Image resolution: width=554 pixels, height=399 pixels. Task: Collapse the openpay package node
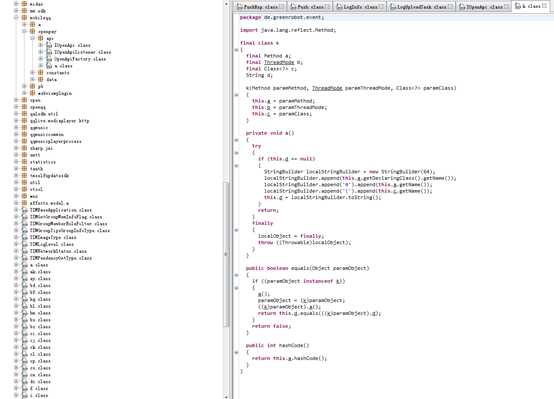click(x=24, y=31)
